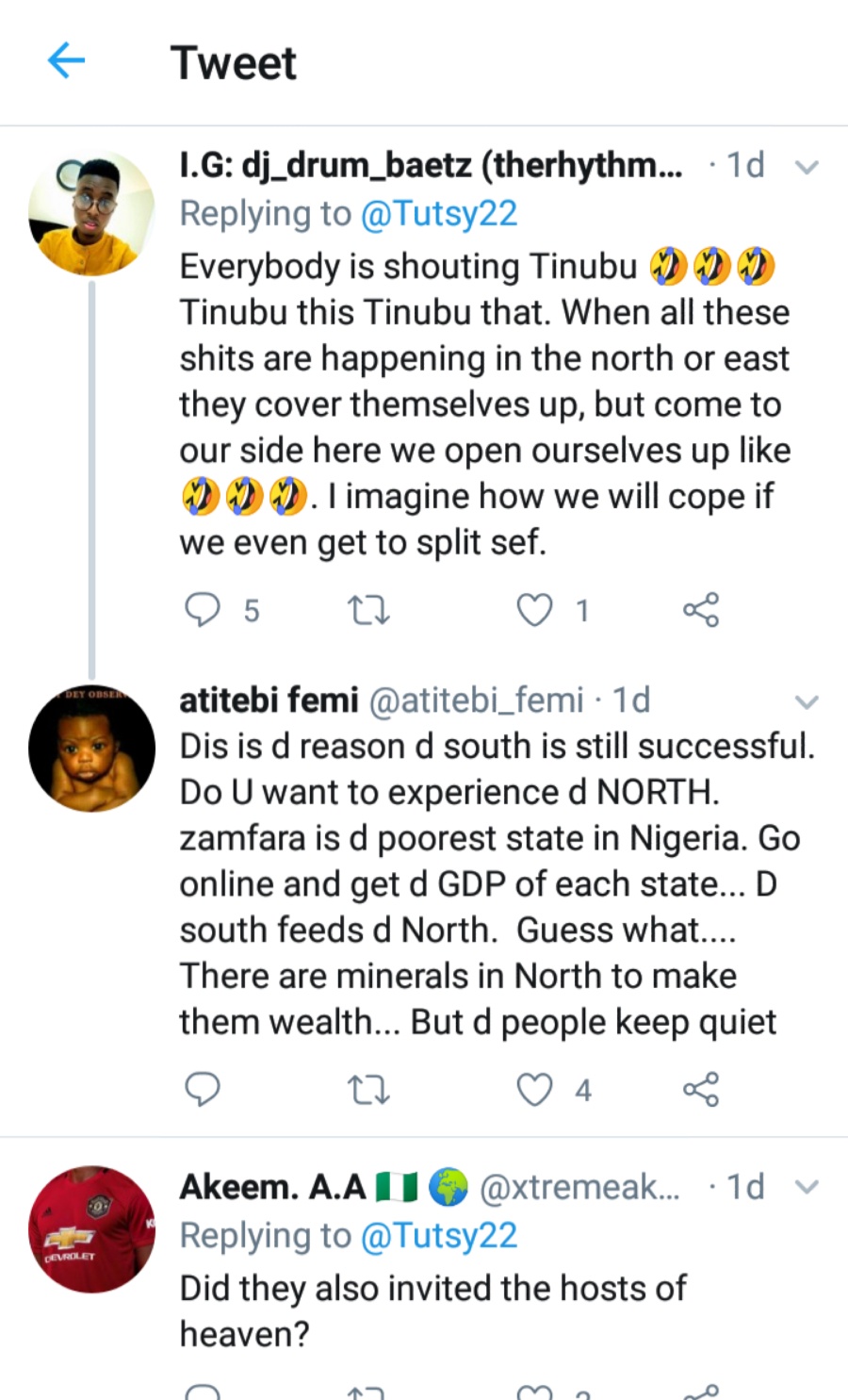Retweet dj_drum_baetz's tweet
848x1400 pixels.
pos(368,610)
